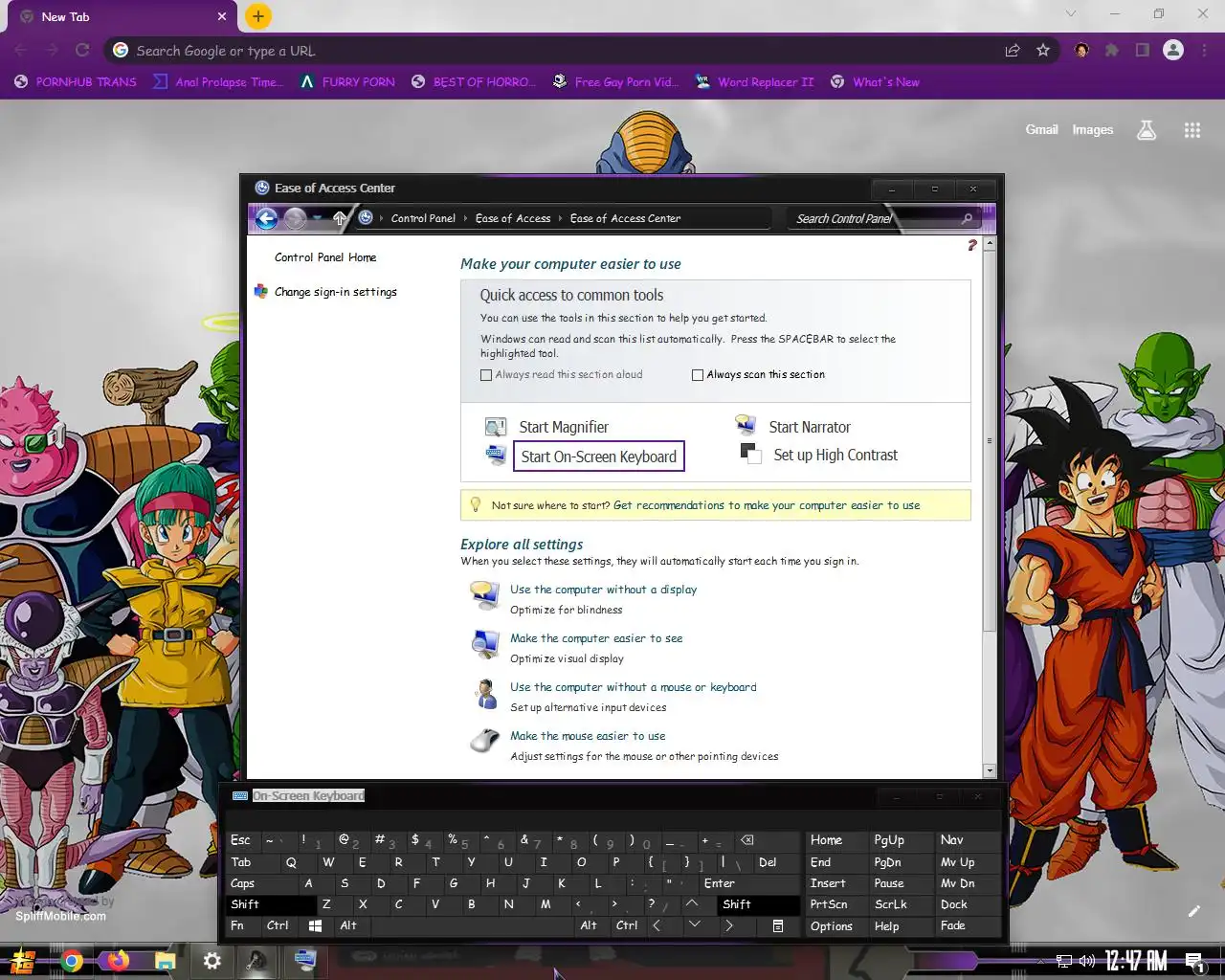Open What's New bookmark
Image resolution: width=1225 pixels, height=980 pixels.
(875, 82)
